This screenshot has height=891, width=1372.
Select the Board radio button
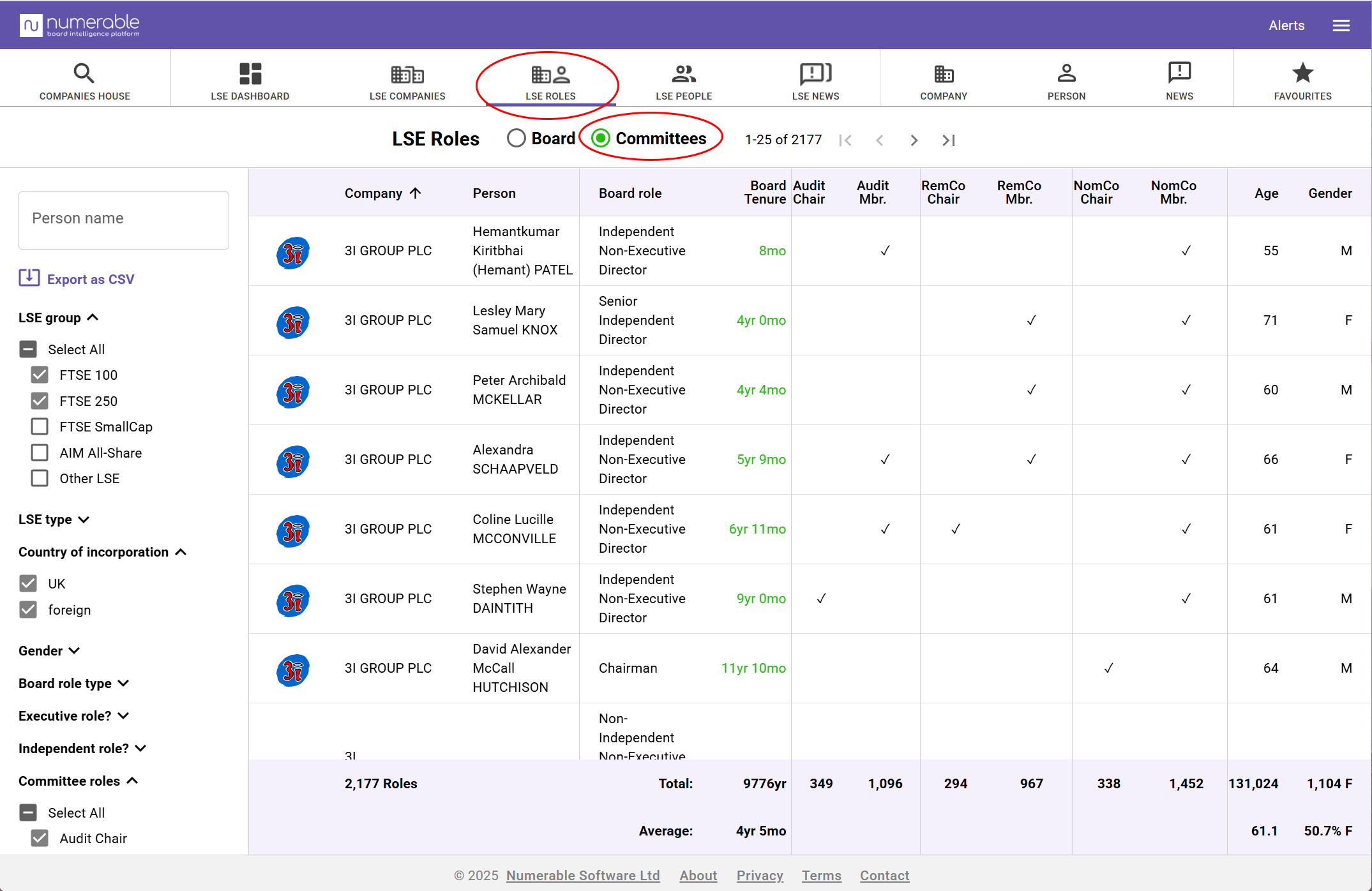(x=516, y=139)
